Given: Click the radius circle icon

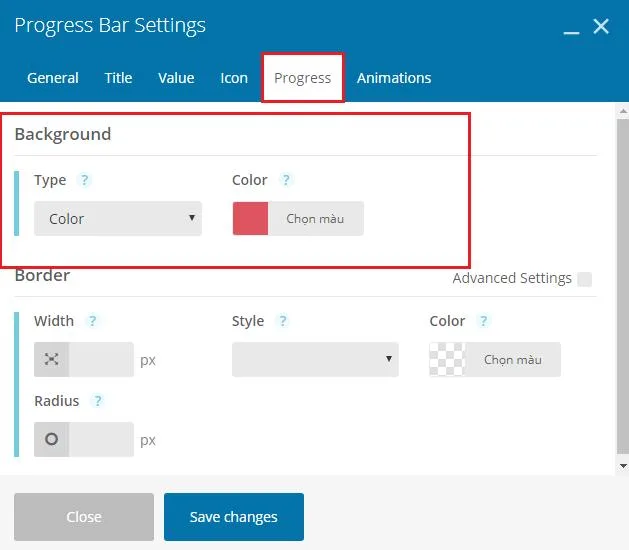Looking at the screenshot, I should pyautogui.click(x=51, y=439).
